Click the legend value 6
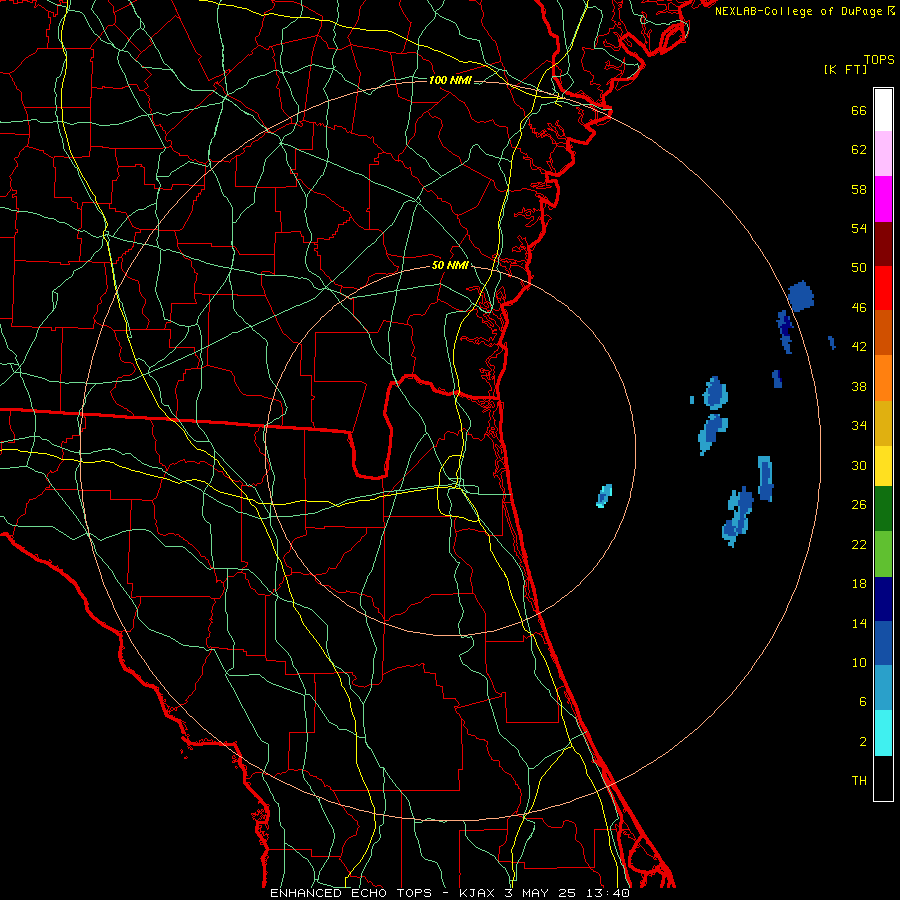The height and width of the screenshot is (900, 900). point(862,702)
